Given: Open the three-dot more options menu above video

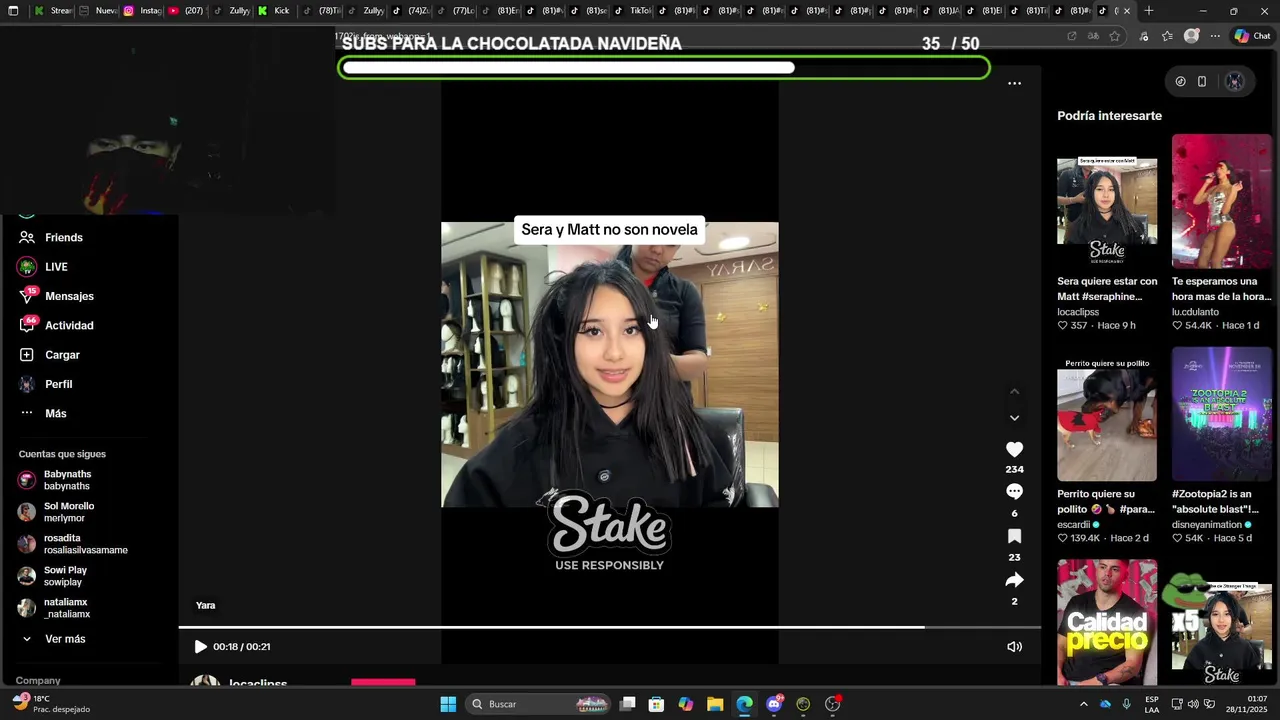Looking at the screenshot, I should point(1014,83).
